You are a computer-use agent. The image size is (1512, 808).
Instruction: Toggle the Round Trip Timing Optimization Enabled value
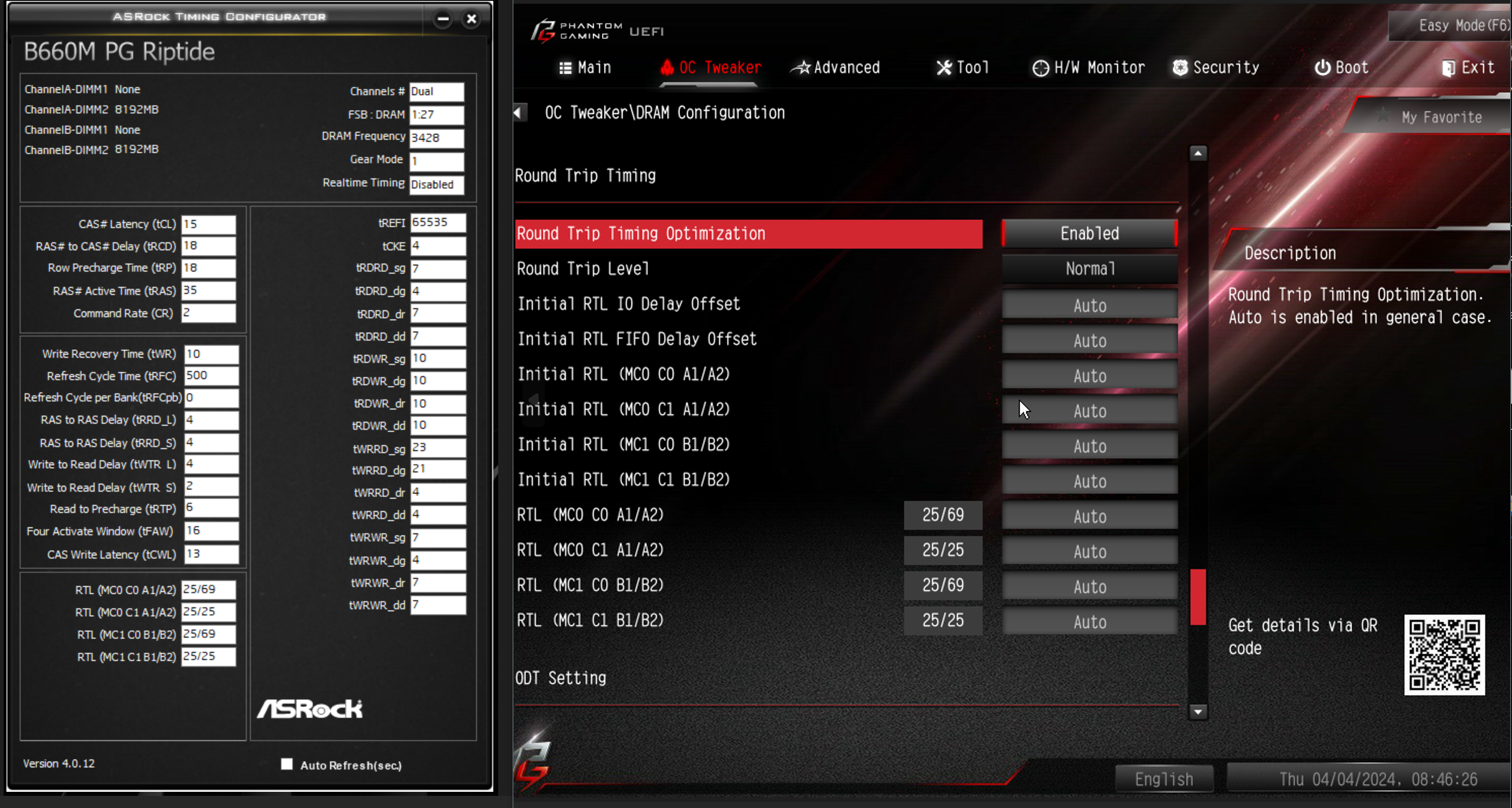1089,234
